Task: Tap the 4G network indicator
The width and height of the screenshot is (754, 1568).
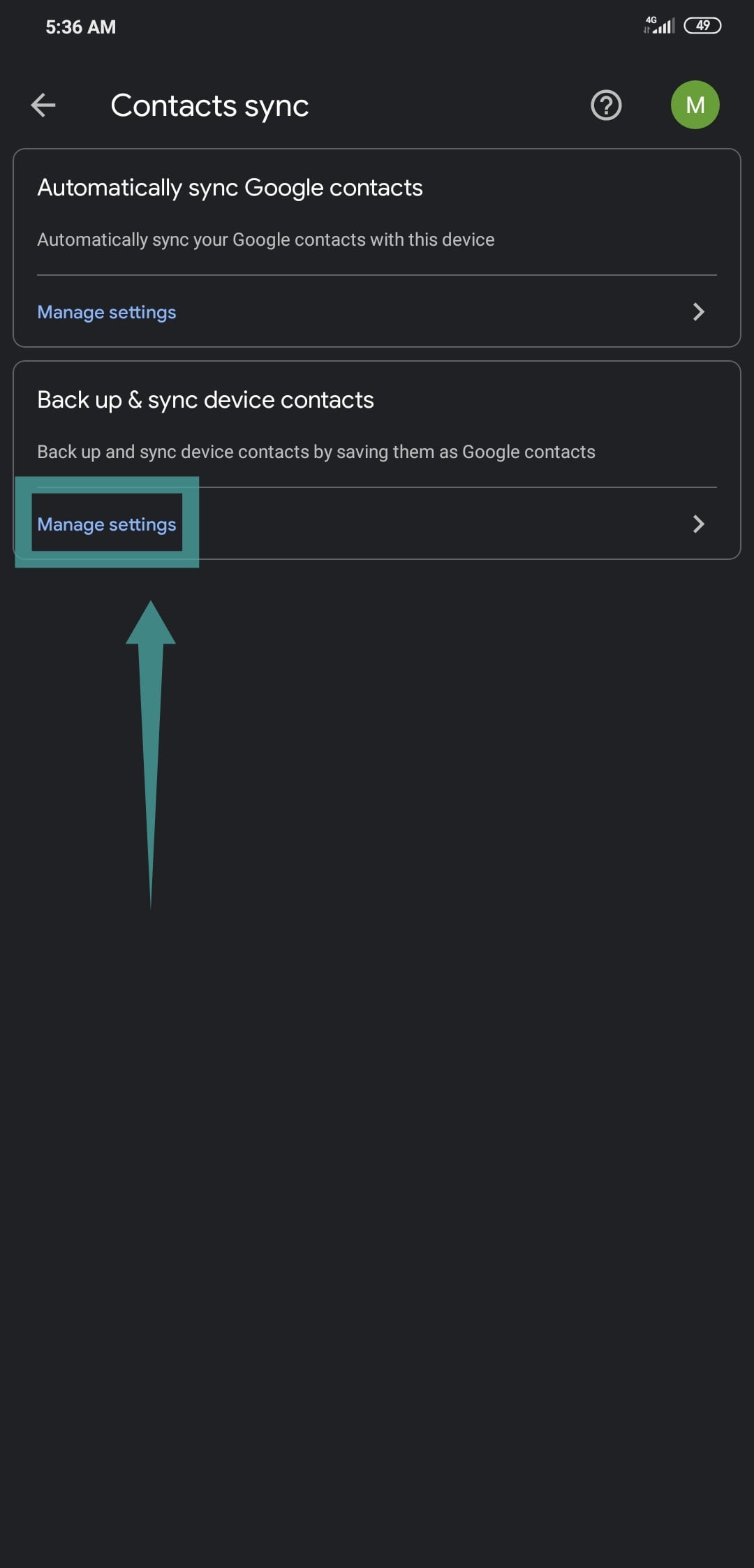Action: click(x=651, y=20)
